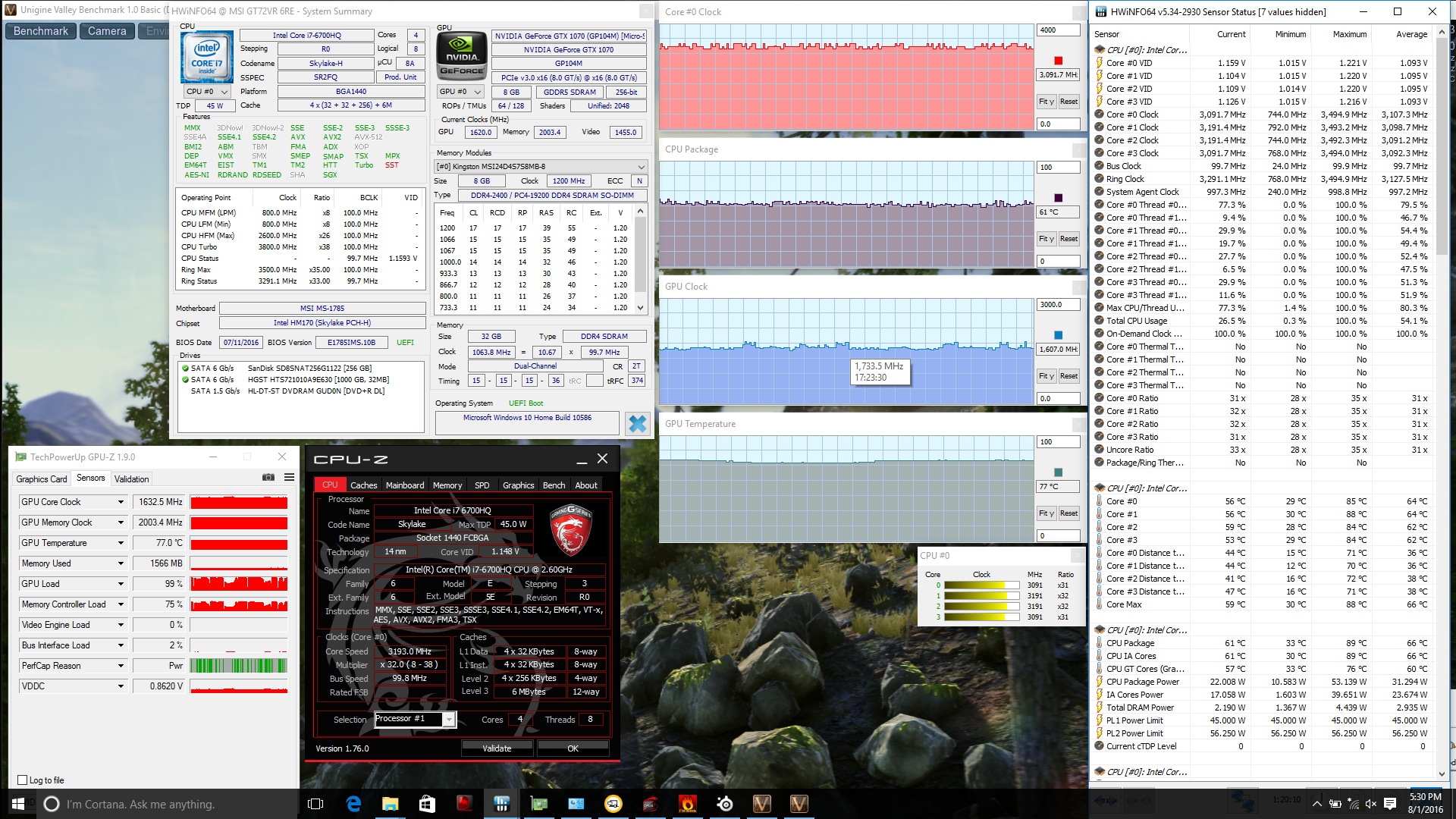Click the volume icon in the system tray
The image size is (1456, 819).
[x=1371, y=804]
